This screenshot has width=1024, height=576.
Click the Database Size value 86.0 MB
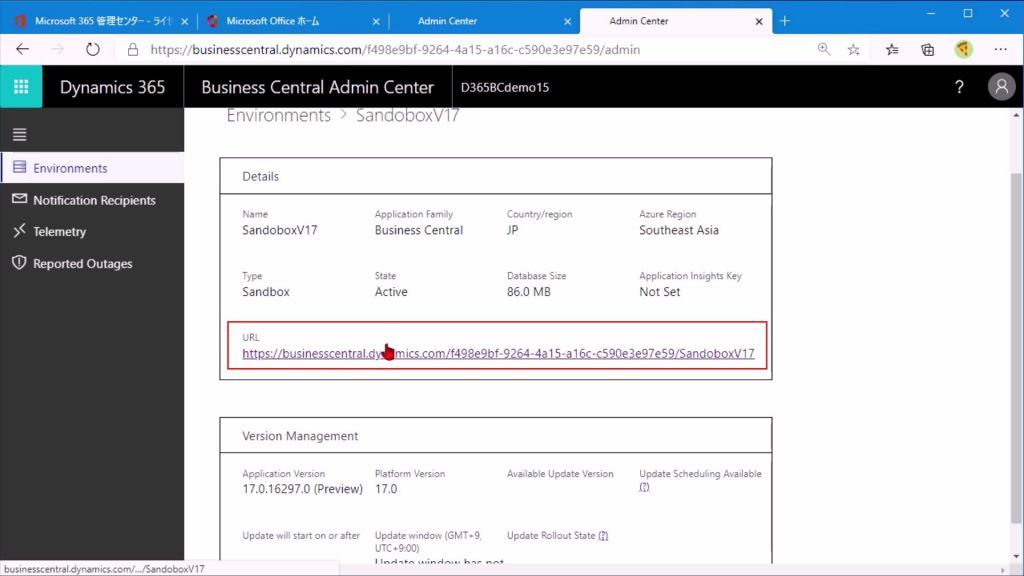click(528, 292)
